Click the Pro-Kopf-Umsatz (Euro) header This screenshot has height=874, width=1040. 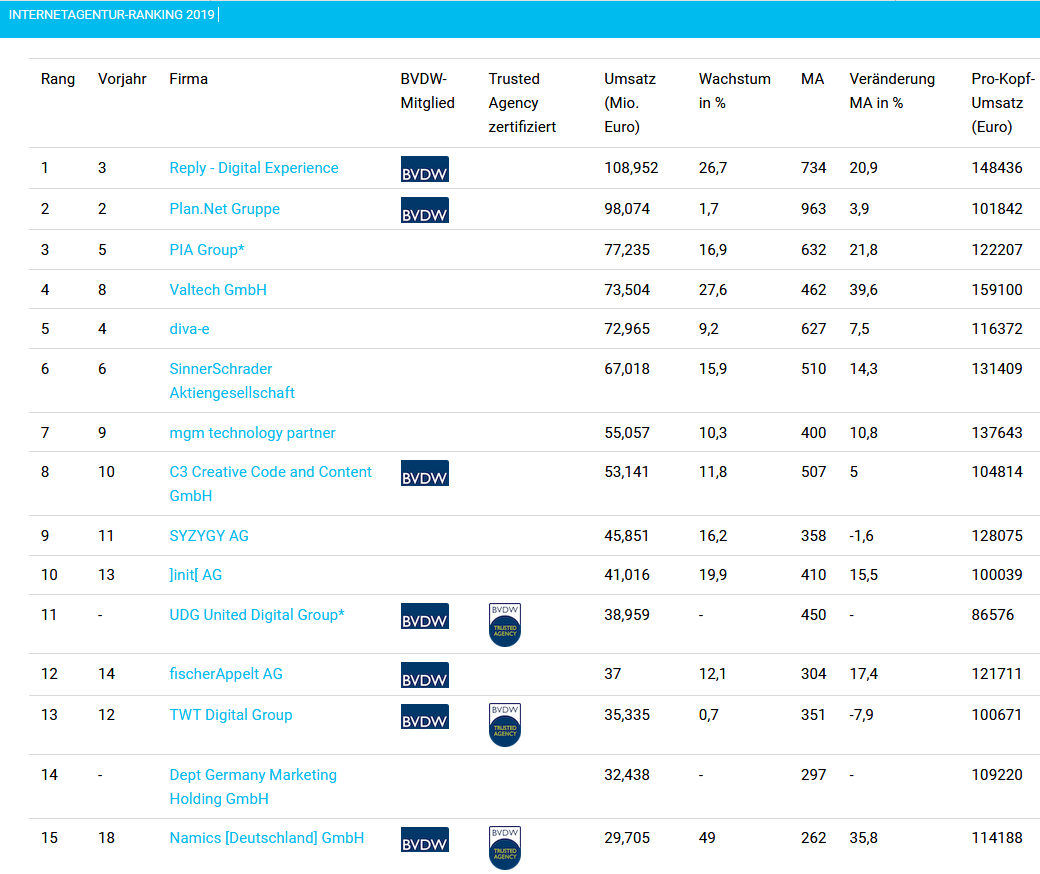1003,103
